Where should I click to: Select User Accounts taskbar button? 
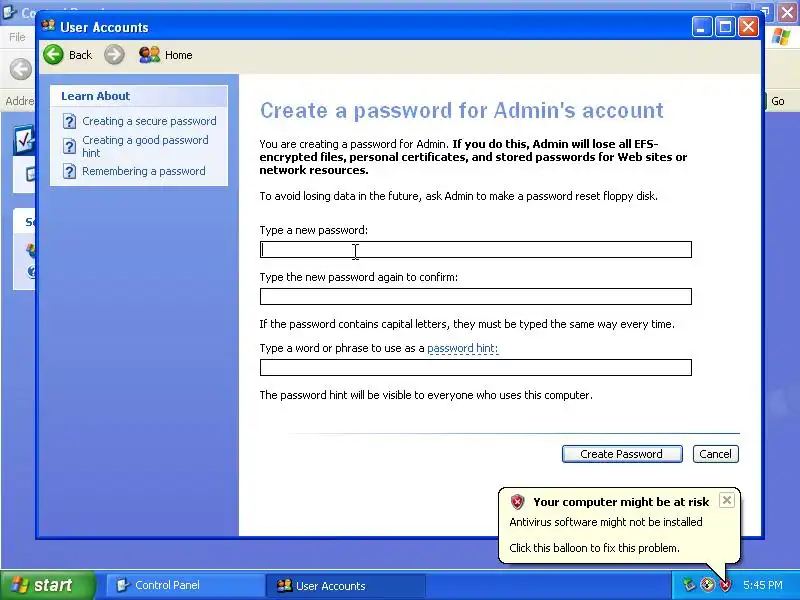(345, 585)
